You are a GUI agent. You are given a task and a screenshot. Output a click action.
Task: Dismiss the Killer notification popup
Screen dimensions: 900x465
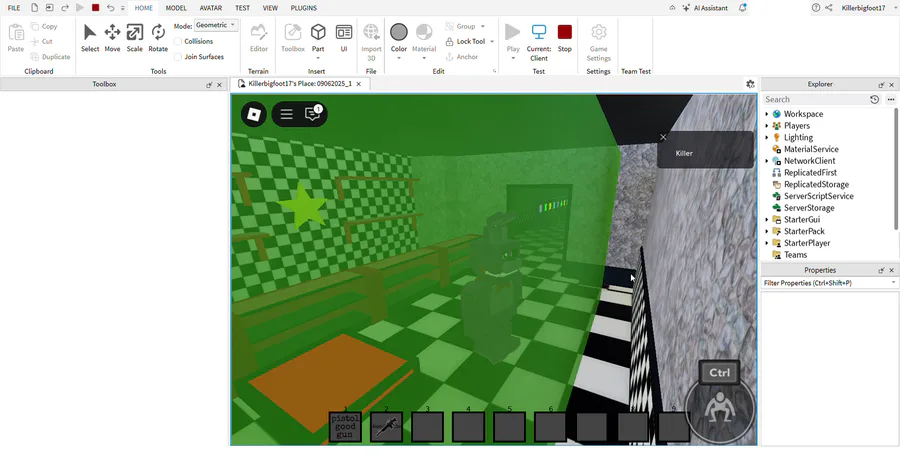[x=663, y=137]
